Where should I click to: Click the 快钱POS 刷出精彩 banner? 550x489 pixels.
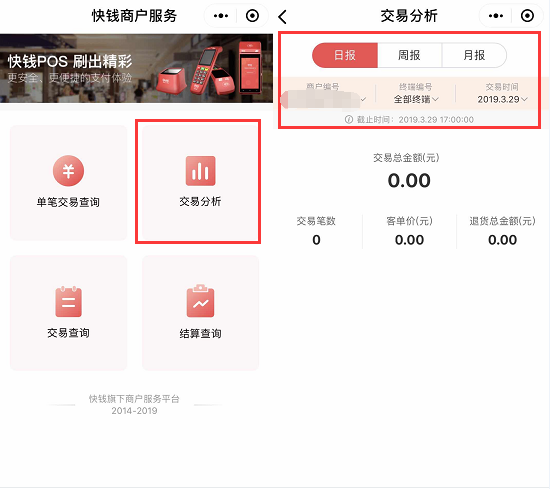(x=136, y=68)
